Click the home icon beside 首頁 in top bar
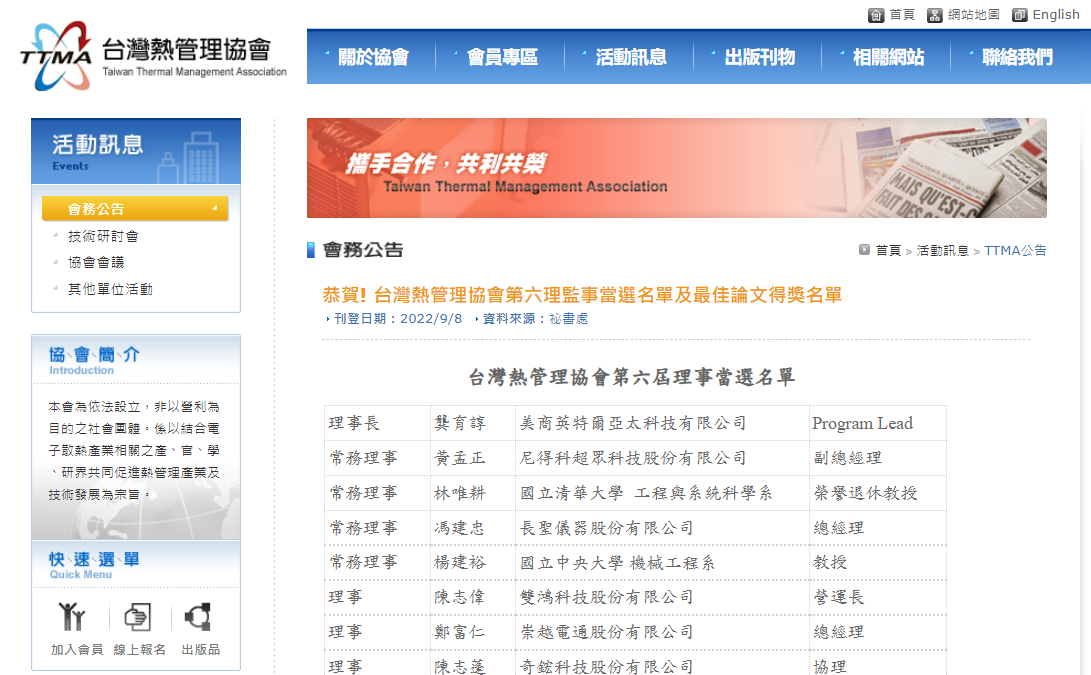Screen dimensions: 1091x675 (x=876, y=15)
